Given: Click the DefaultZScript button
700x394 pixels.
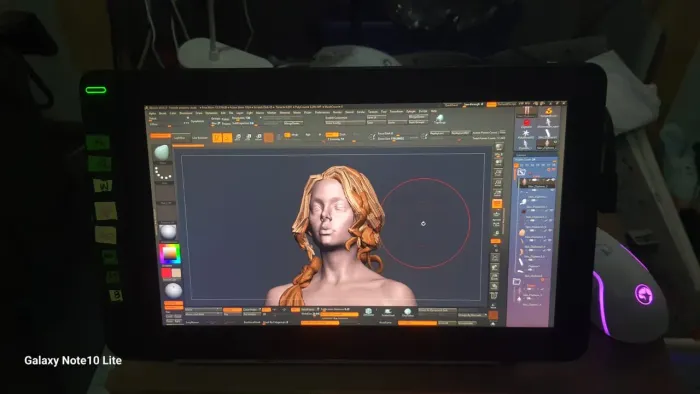Looking at the screenshot, I should (507, 104).
